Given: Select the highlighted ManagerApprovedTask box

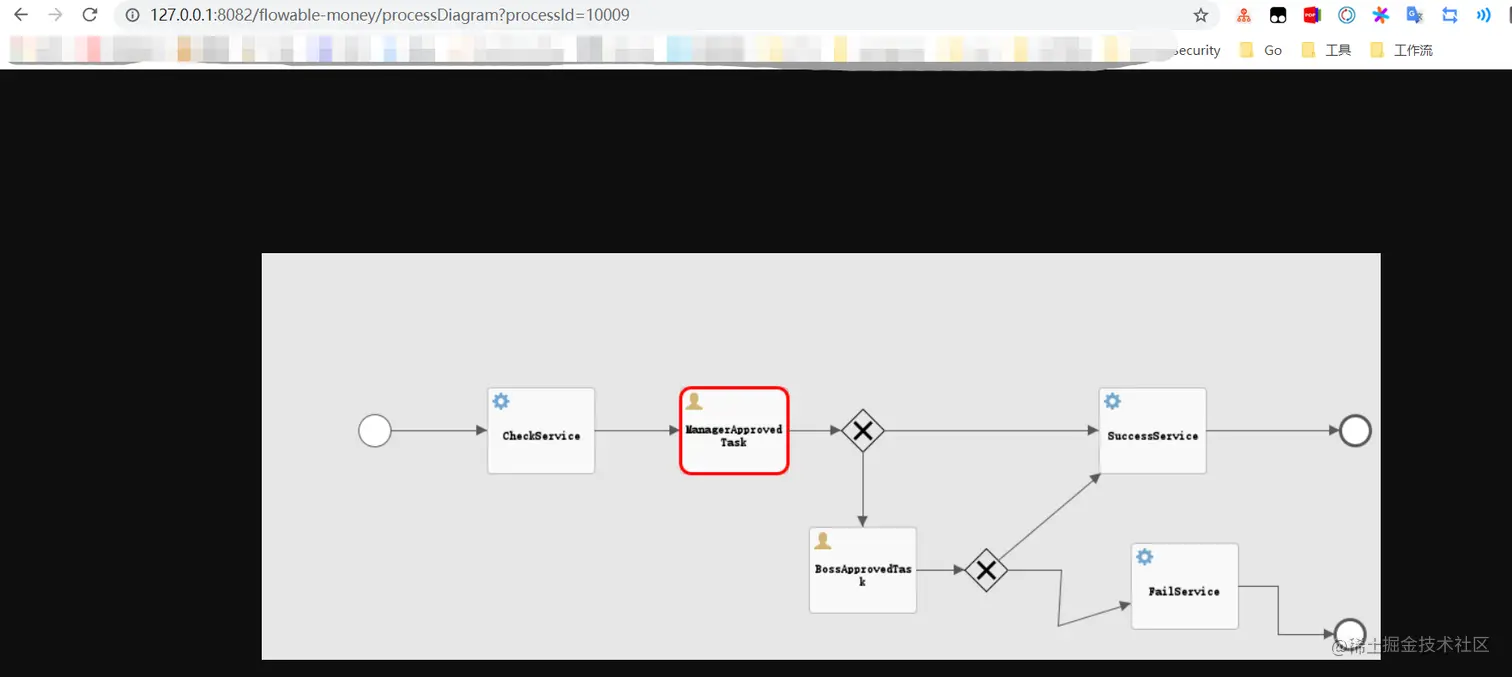Looking at the screenshot, I should tap(734, 431).
